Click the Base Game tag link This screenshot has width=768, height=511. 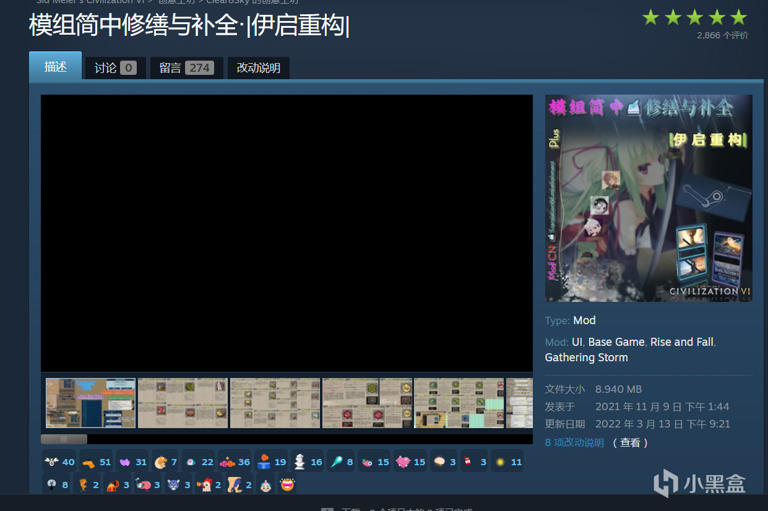click(x=616, y=342)
